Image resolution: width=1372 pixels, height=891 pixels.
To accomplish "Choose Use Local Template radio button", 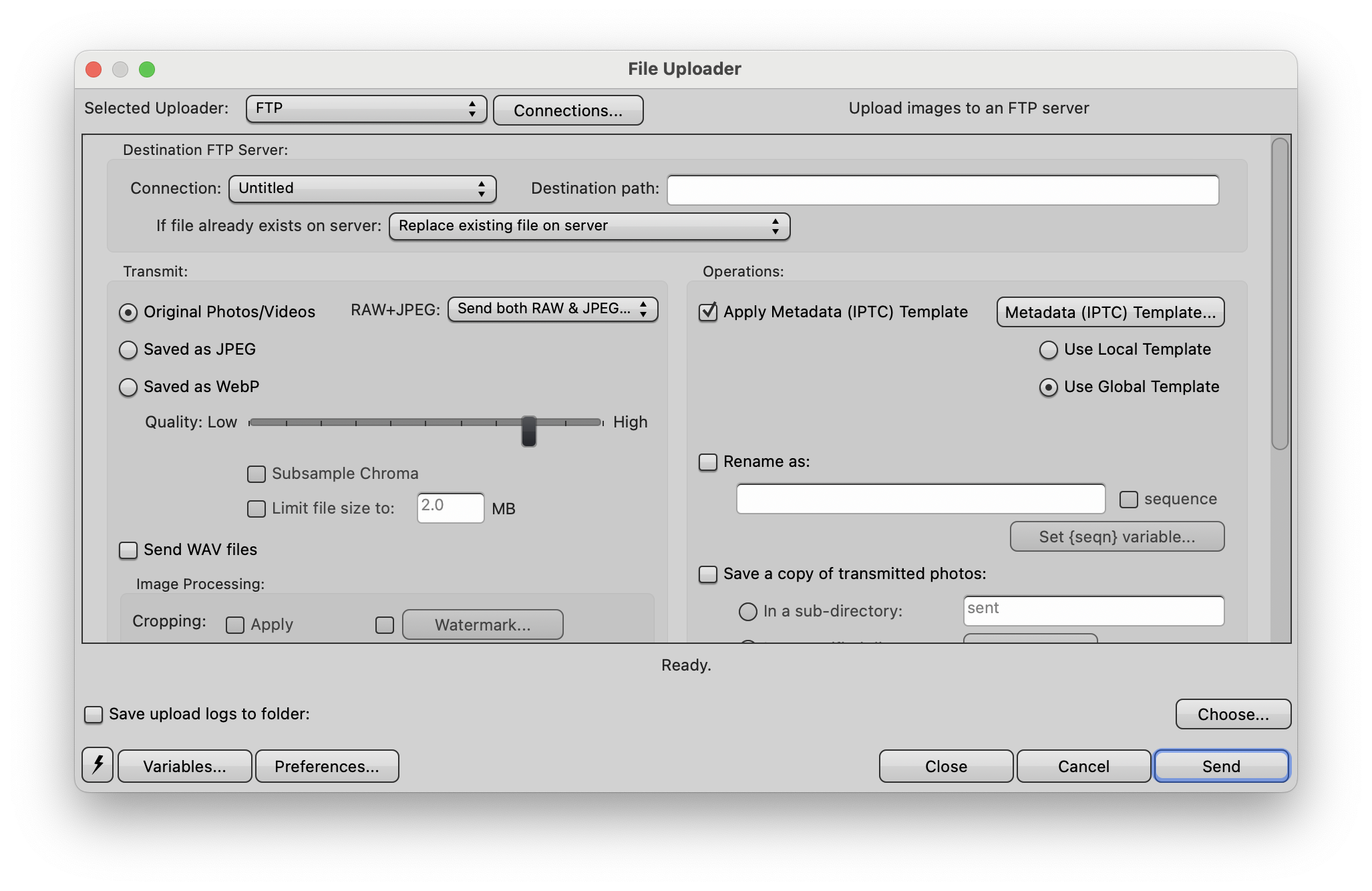I will pos(1049,350).
